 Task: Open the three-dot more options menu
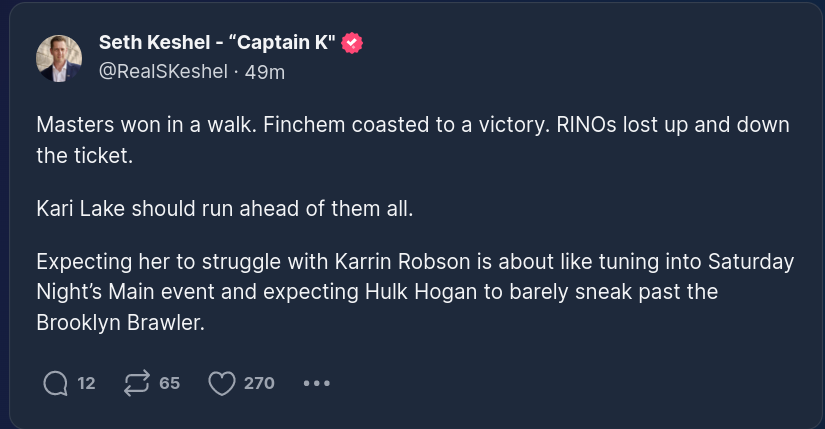(x=316, y=383)
